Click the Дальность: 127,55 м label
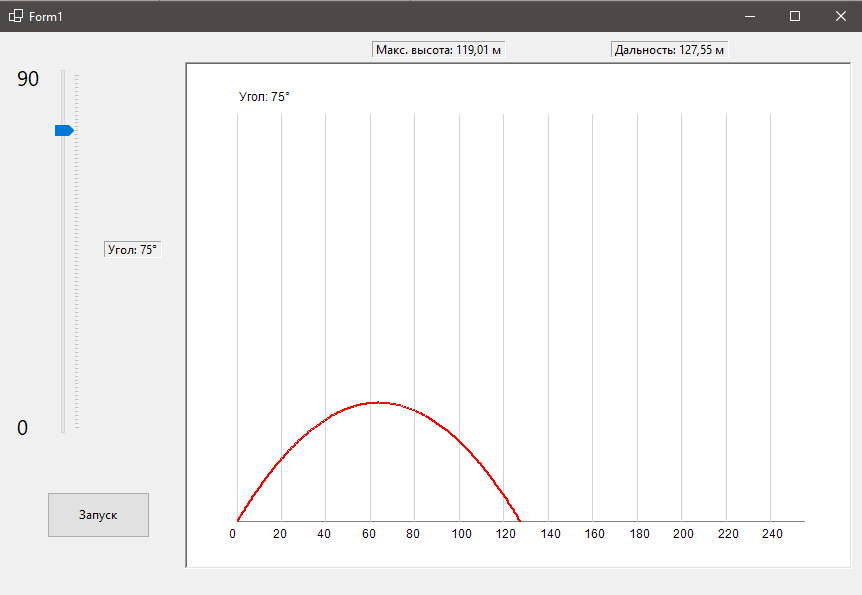This screenshot has height=595, width=862. [x=669, y=50]
